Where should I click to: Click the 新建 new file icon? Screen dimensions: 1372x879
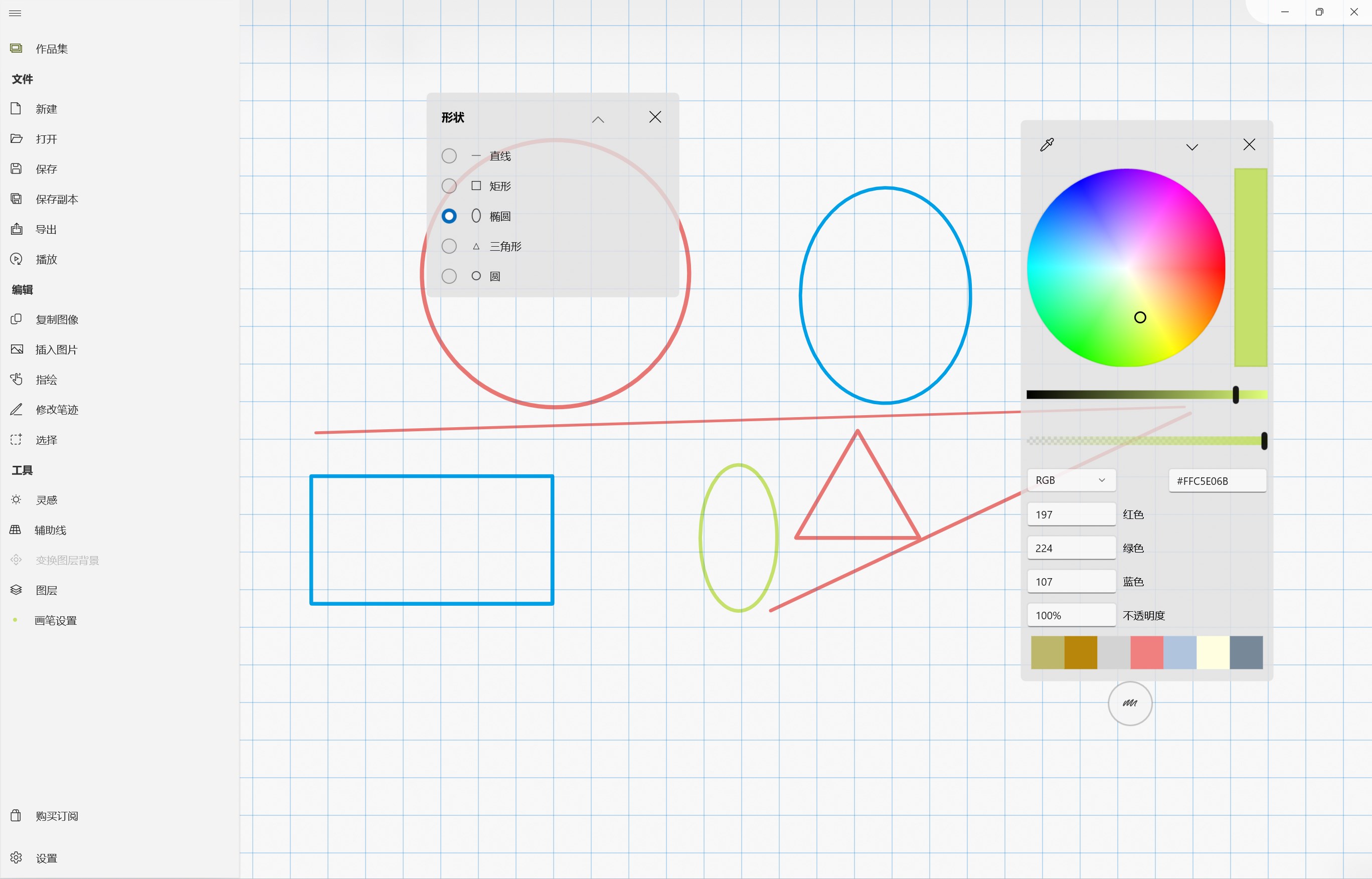pos(16,108)
